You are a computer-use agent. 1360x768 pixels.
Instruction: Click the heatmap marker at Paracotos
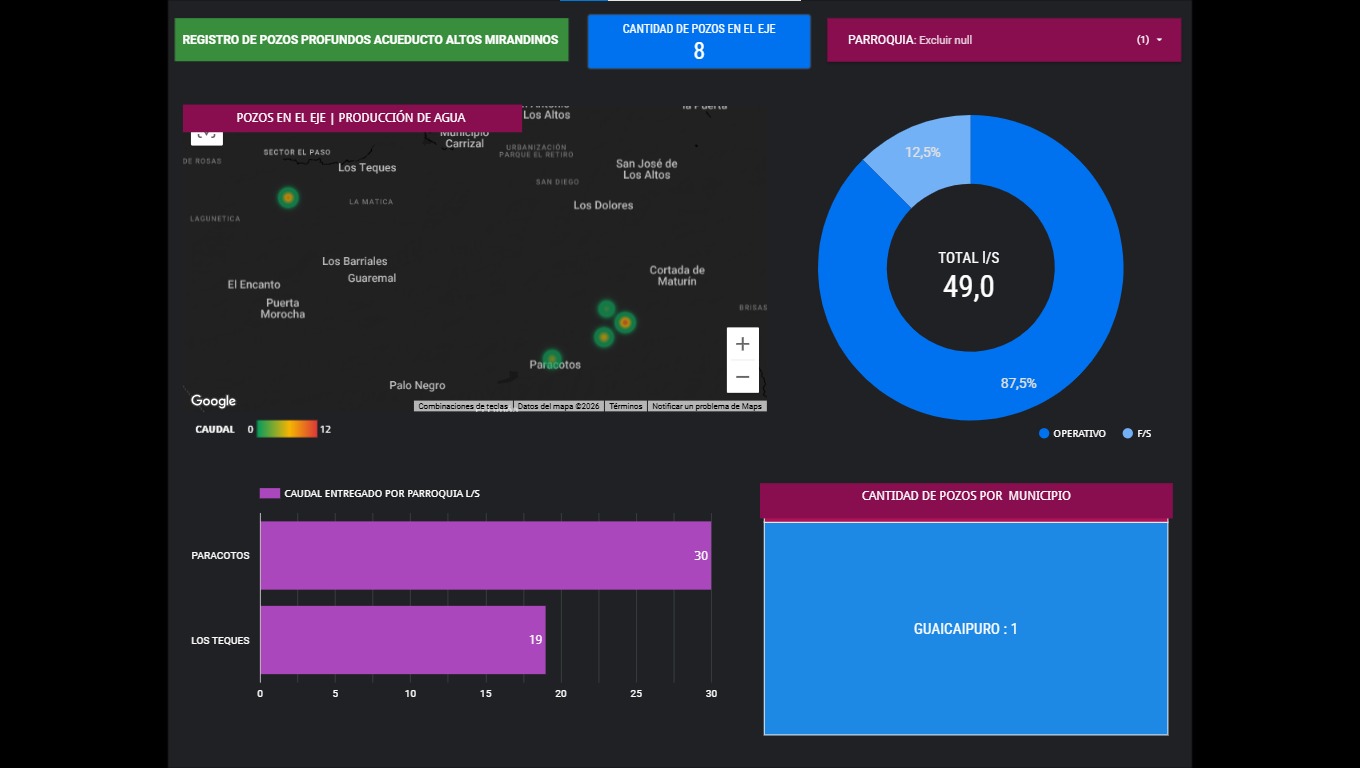552,358
